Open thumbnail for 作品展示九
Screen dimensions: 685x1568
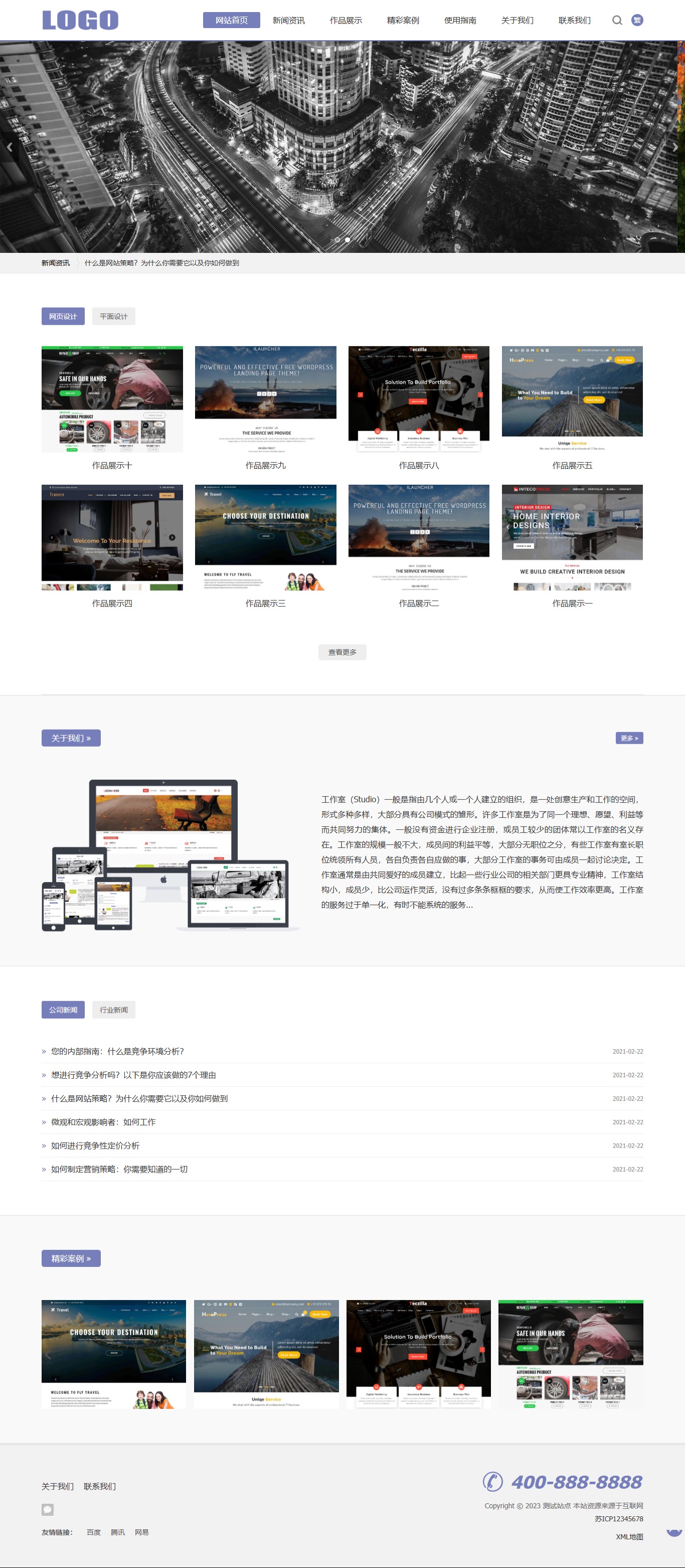265,399
